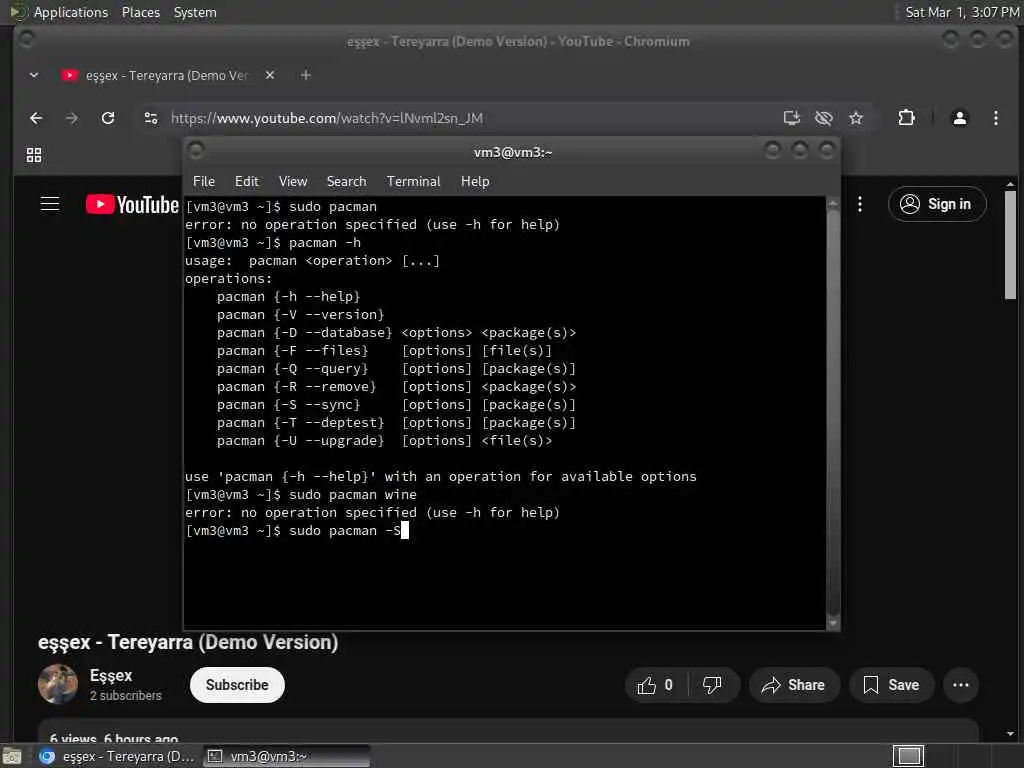Switch to vm3@vm3:~ terminal in taskbar

286,756
